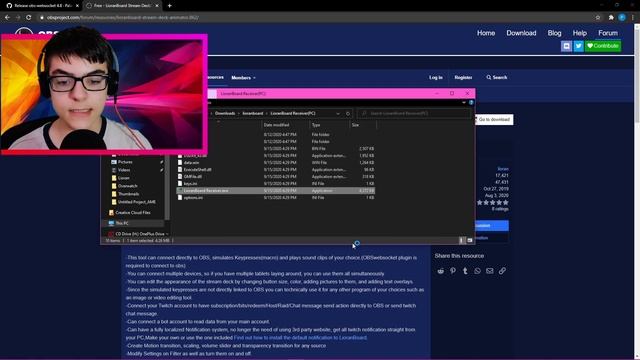Open the Overwatch folder in sidebar
The image size is (640, 360).
[127, 186]
